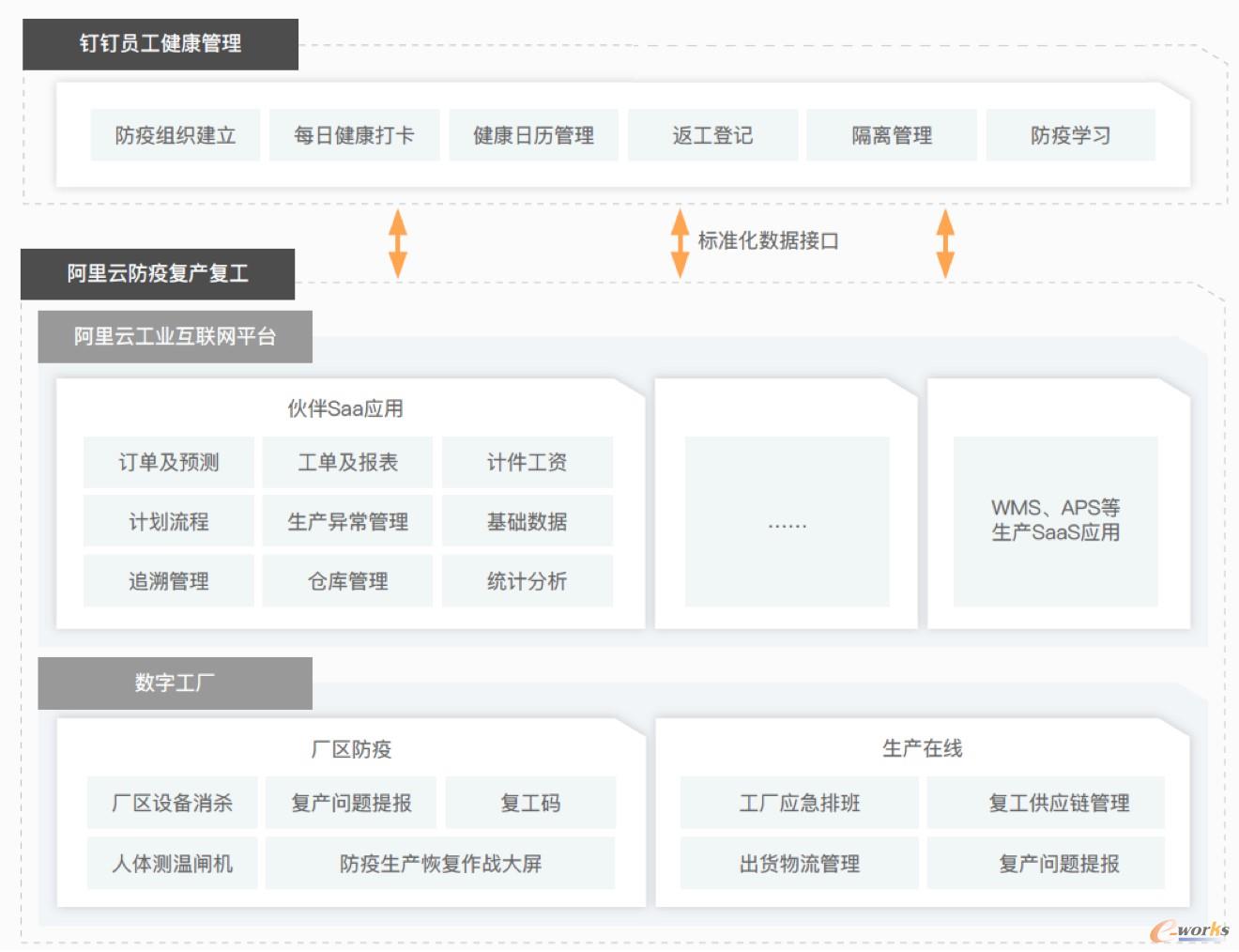Select the 工单及报表 cell

pyautogui.click(x=347, y=462)
